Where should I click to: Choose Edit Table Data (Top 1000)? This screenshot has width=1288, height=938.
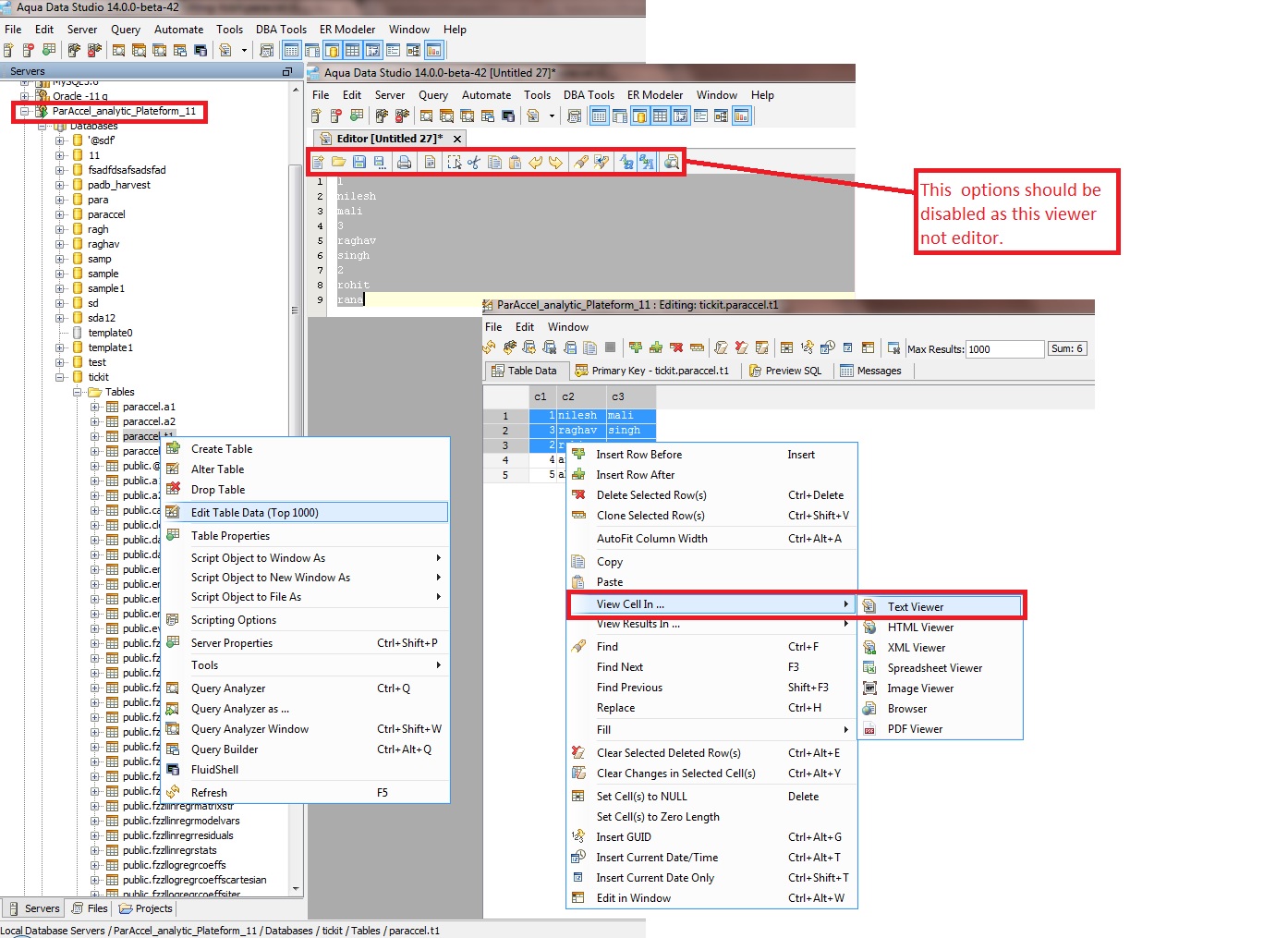pyautogui.click(x=305, y=513)
